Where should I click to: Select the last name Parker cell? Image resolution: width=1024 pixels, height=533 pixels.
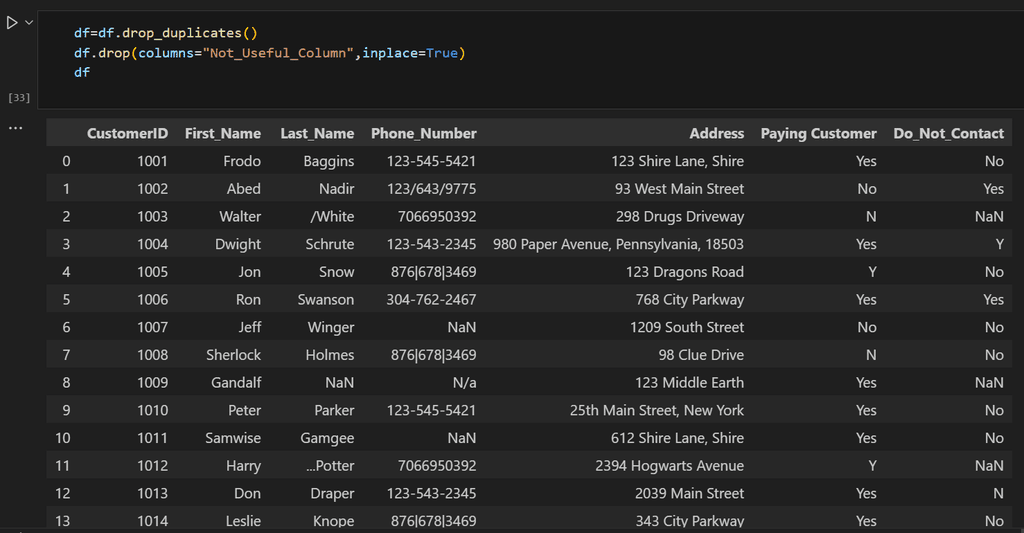click(x=334, y=410)
